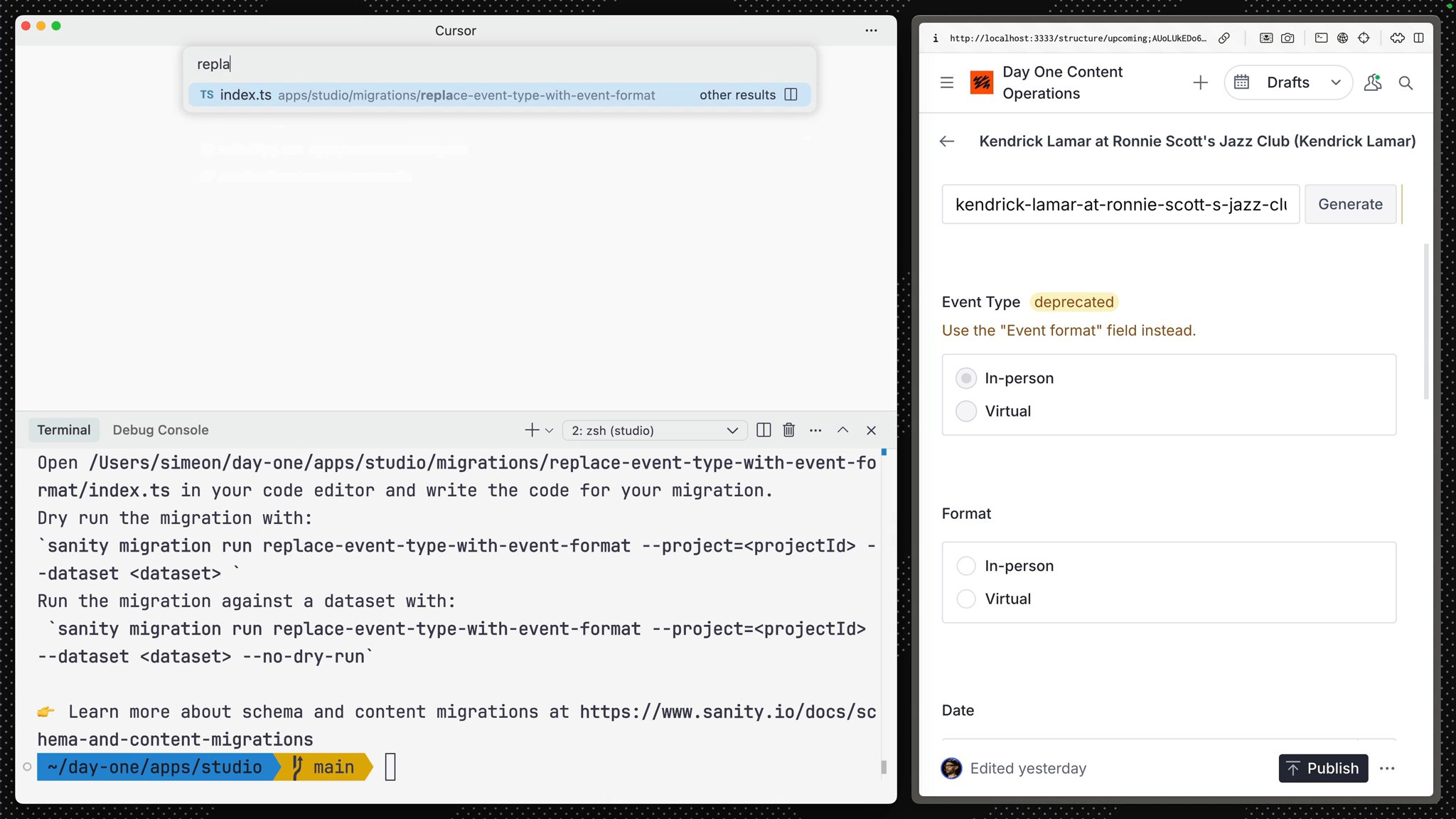Click the quick-open search field
Image resolution: width=1456 pixels, height=819 pixels.
(499, 64)
